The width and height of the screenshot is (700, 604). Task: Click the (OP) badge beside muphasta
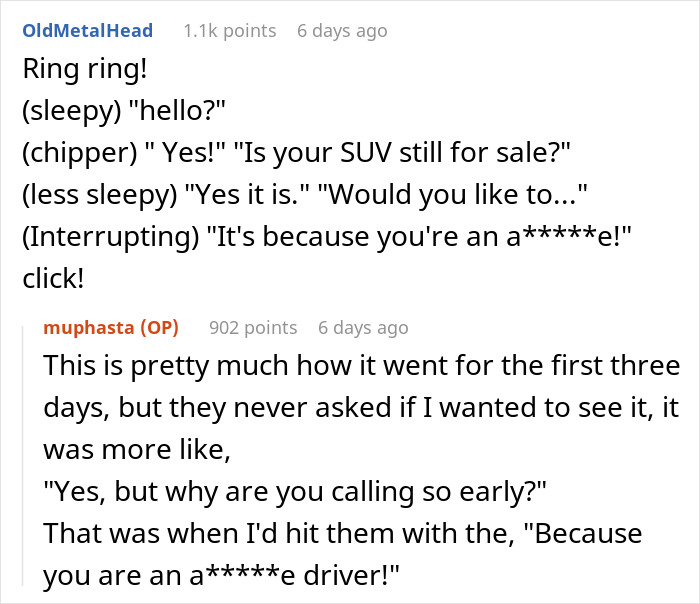tap(159, 328)
